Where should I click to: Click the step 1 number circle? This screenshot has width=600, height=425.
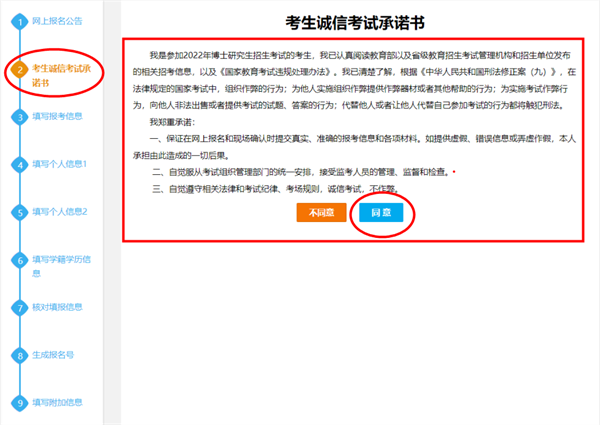point(19,21)
